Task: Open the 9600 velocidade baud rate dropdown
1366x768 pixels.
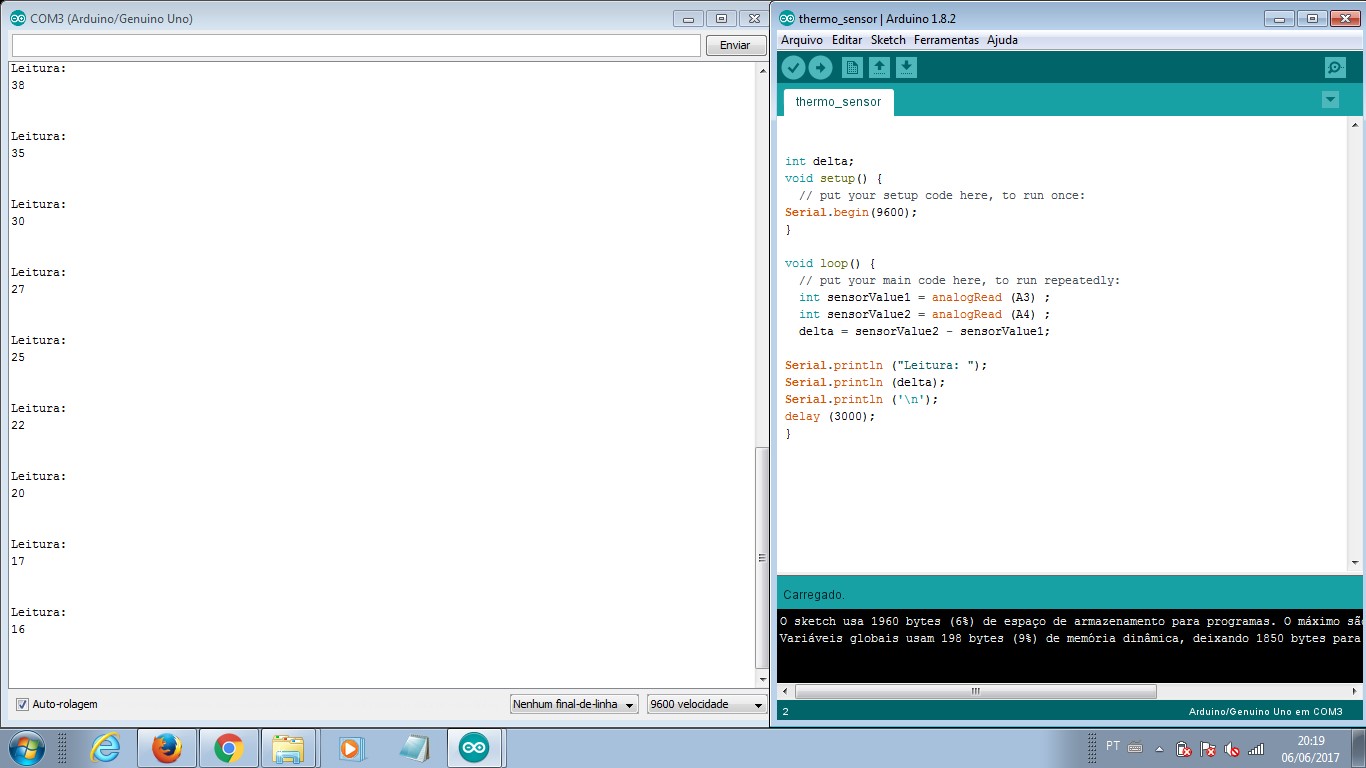Action: [706, 704]
